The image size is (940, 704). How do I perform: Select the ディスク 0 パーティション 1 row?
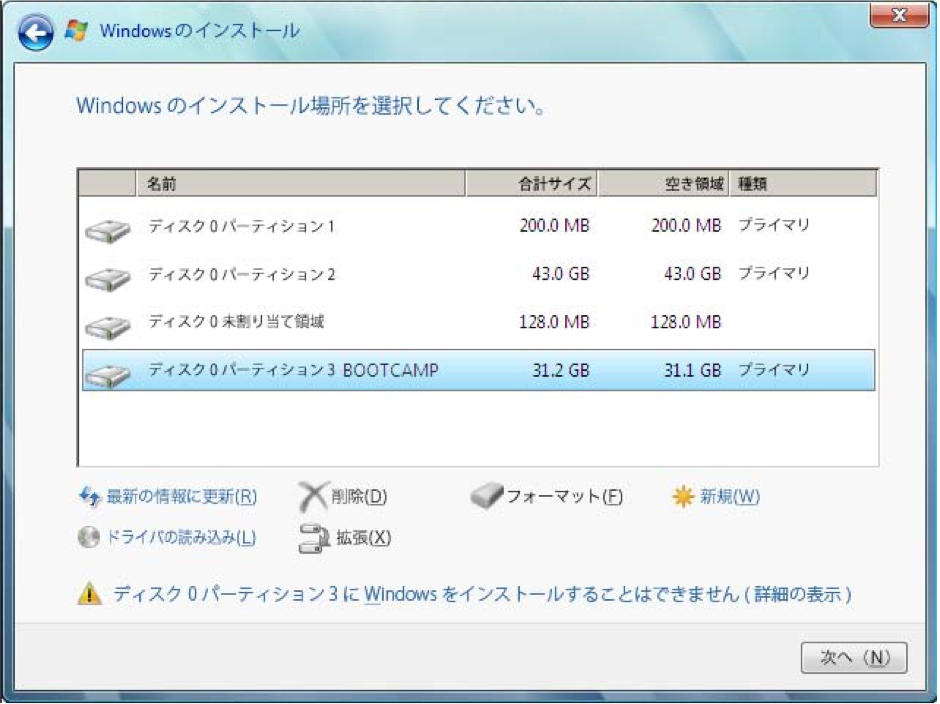coord(478,227)
